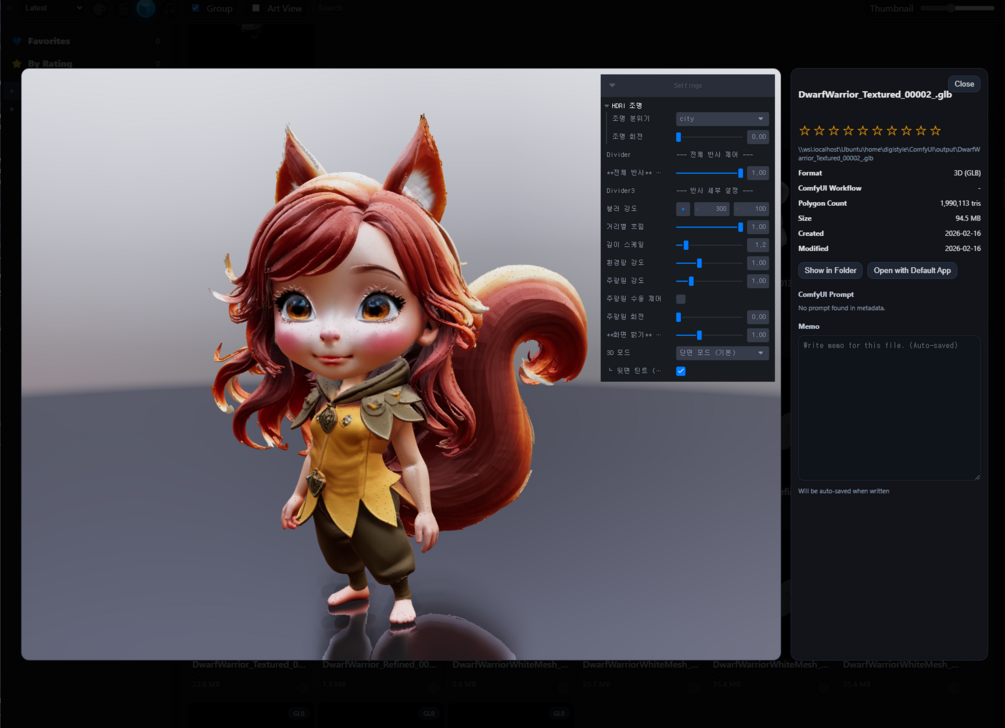Click the palette filter icon in toolbar
Viewport: 1005px width, 728px height.
point(99,8)
